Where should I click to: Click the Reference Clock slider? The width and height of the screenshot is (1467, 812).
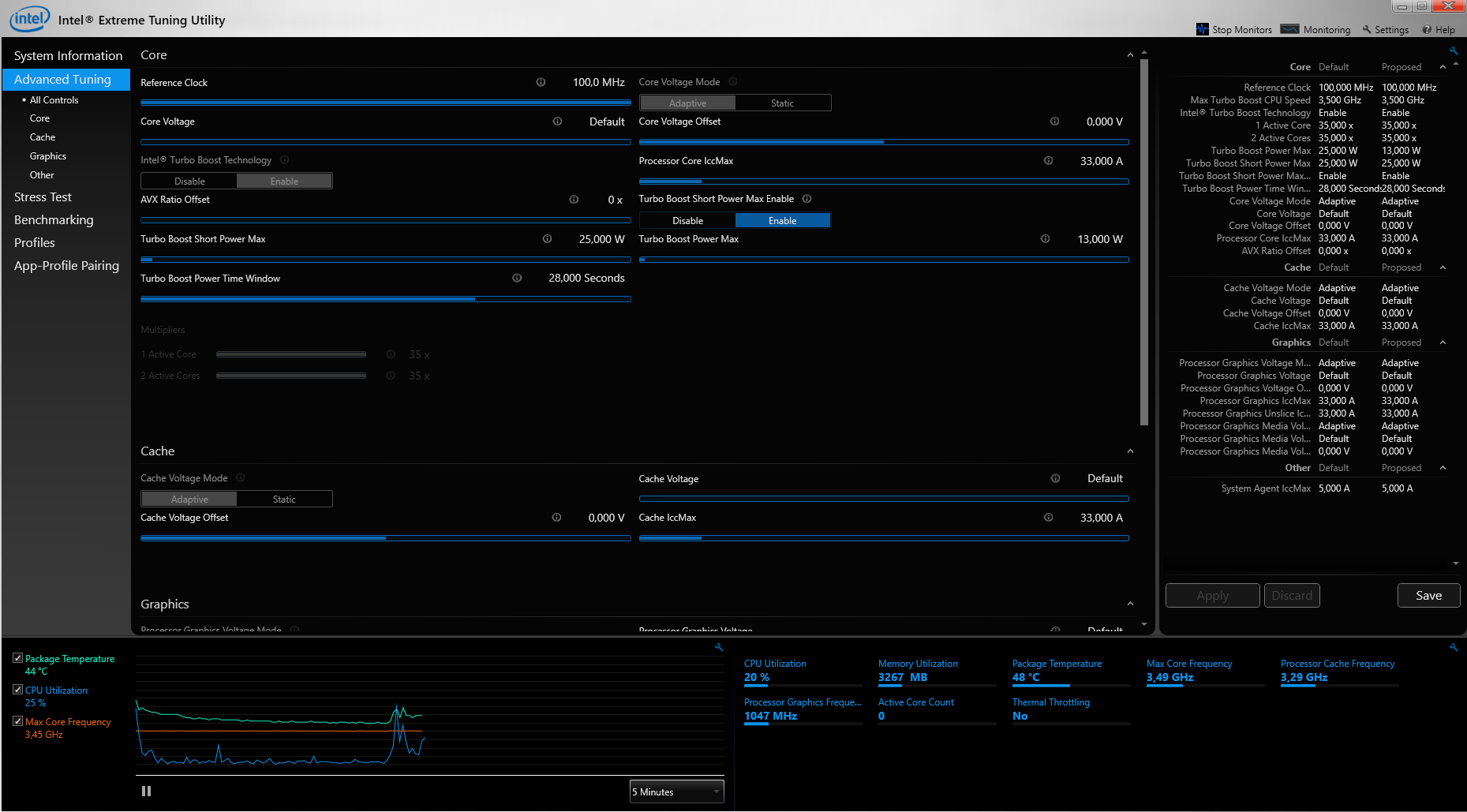click(386, 103)
